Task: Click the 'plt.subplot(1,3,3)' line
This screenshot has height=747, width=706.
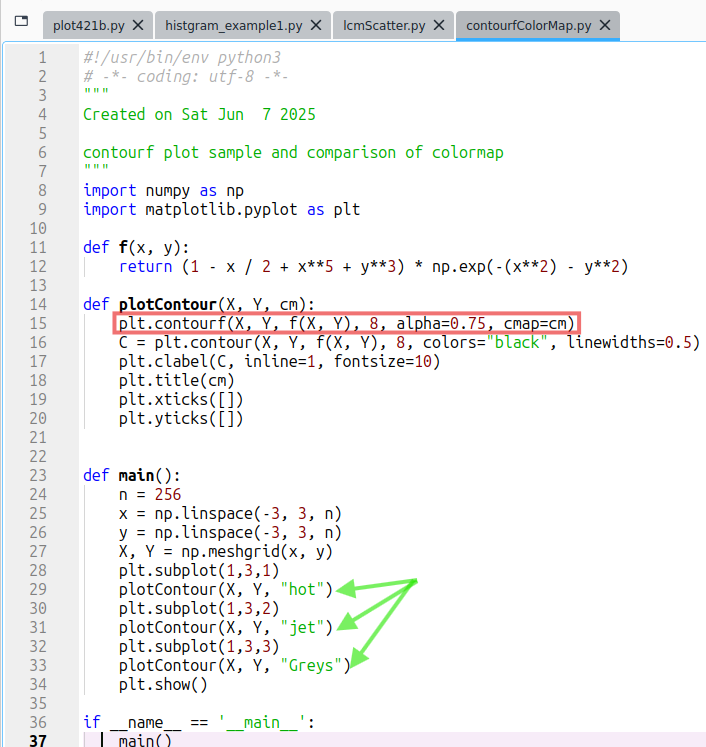Action: 199,646
